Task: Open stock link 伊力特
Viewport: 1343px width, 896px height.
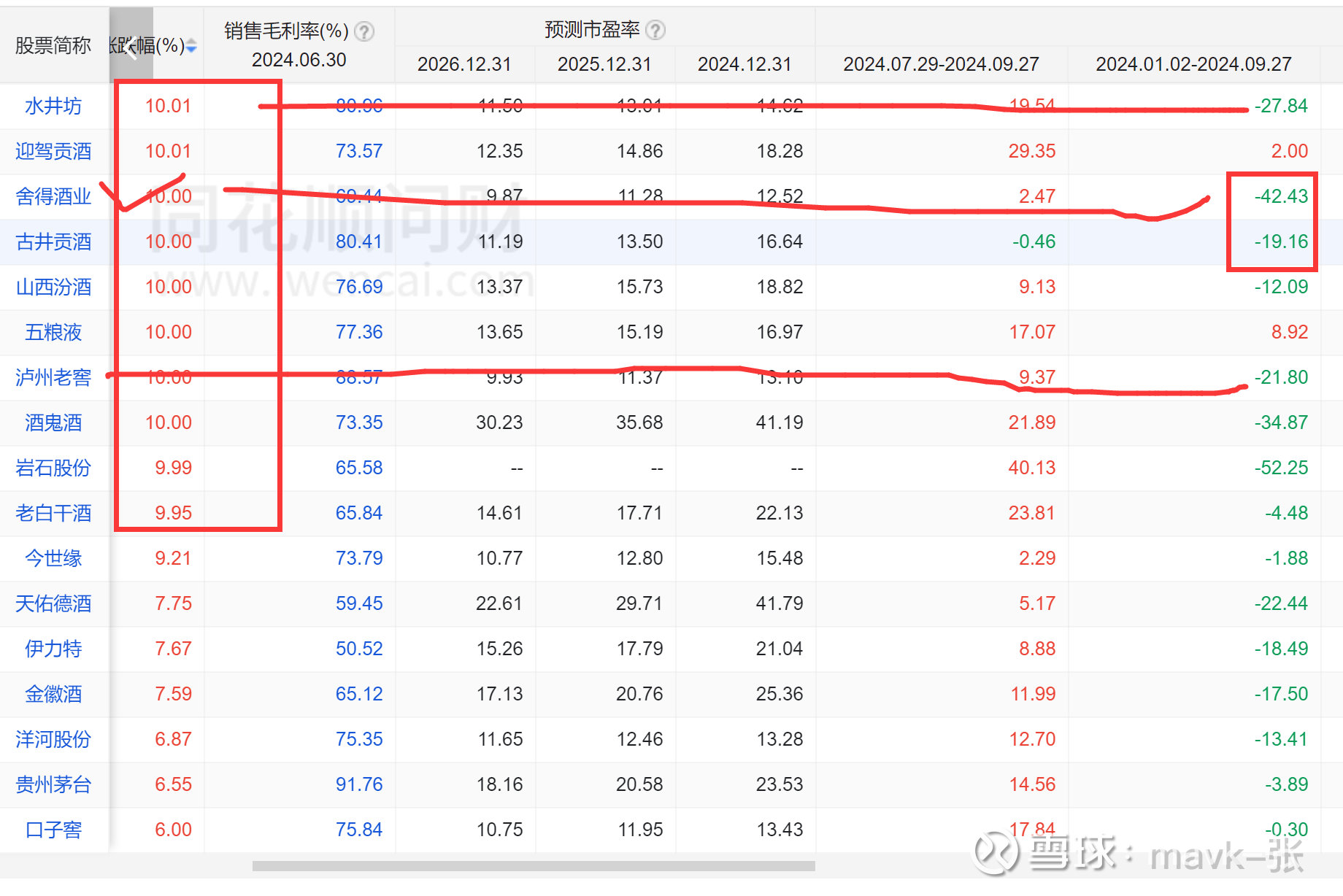Action: coord(53,649)
